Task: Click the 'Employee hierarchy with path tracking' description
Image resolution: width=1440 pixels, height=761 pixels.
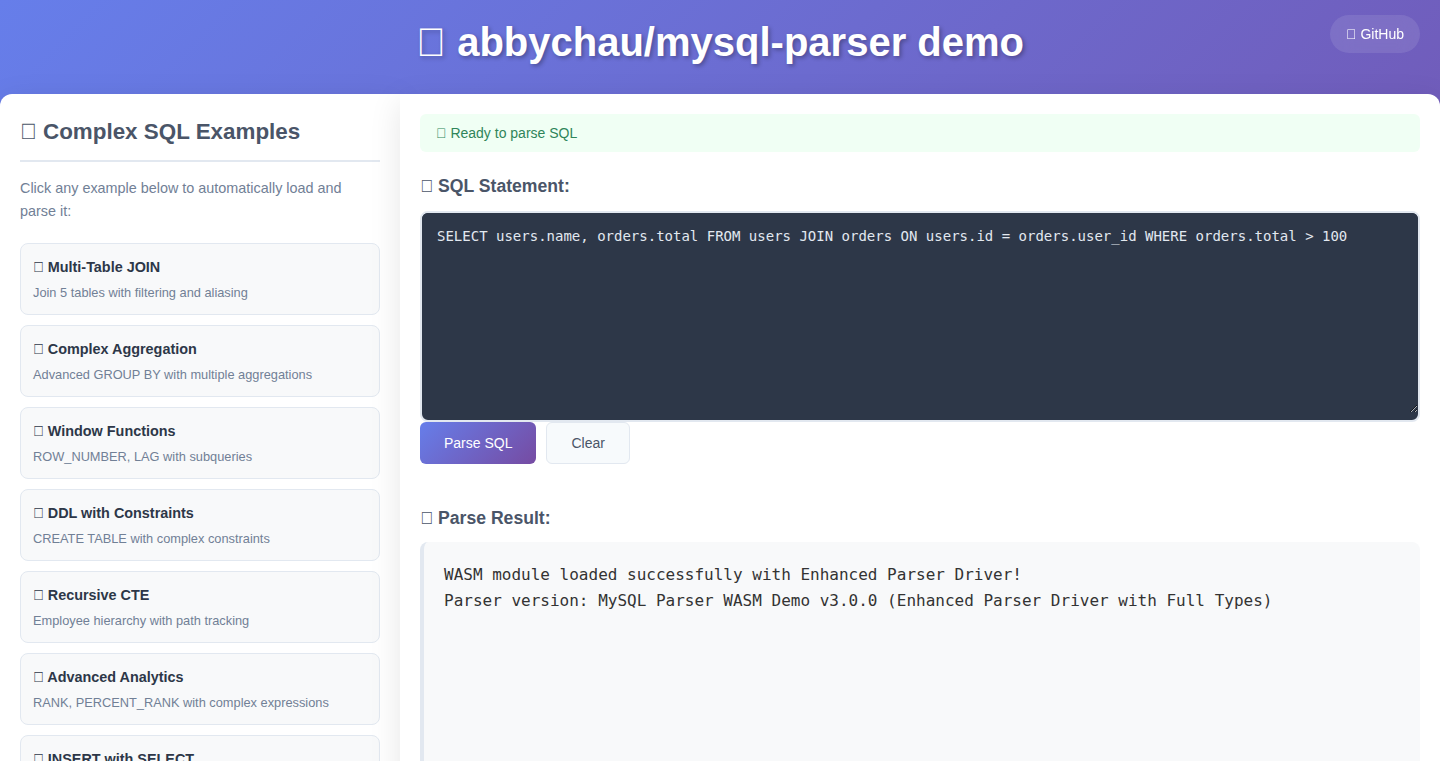Action: point(141,621)
